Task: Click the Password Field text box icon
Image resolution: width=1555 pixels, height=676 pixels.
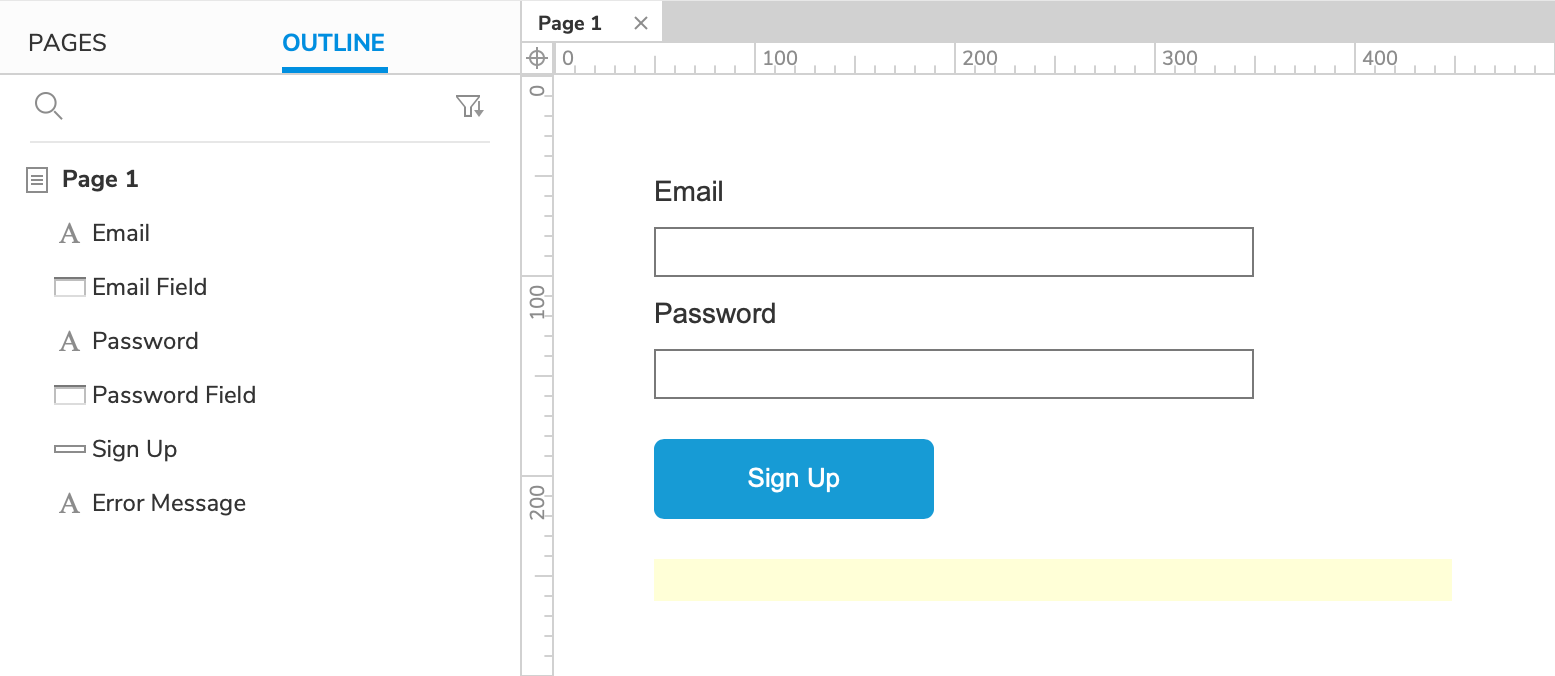Action: click(69, 396)
